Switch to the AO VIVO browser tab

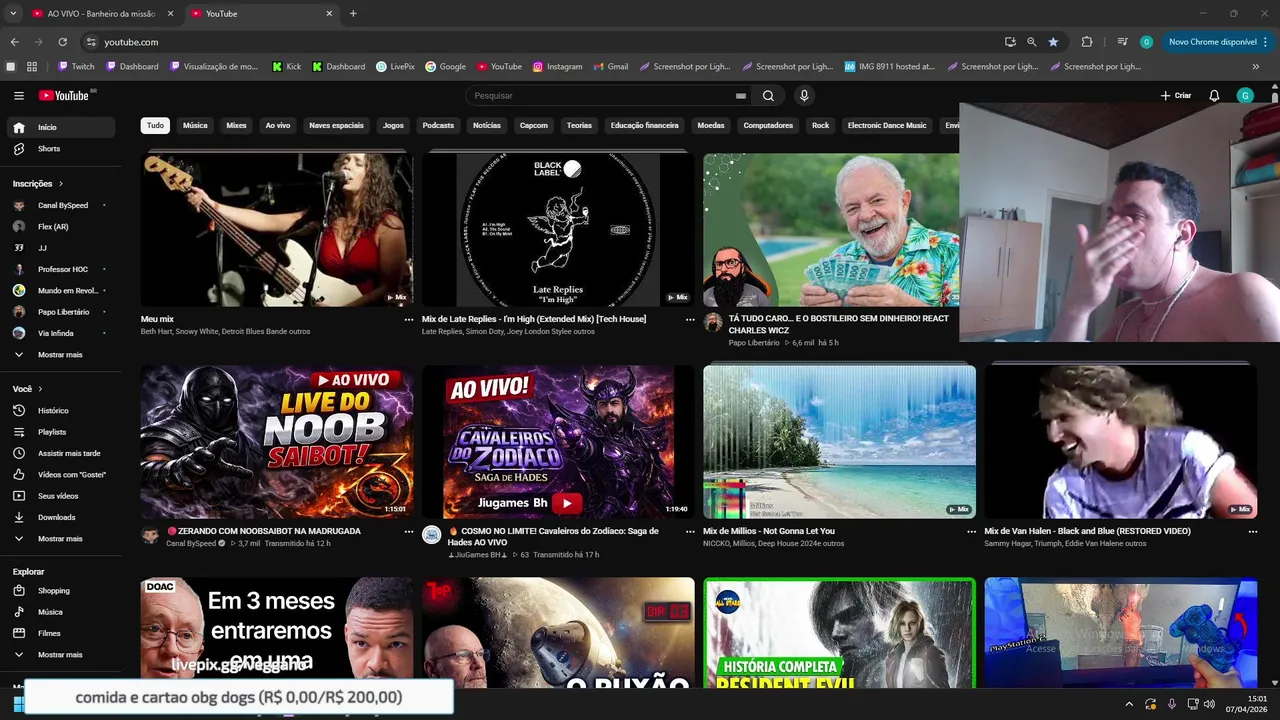tap(102, 13)
